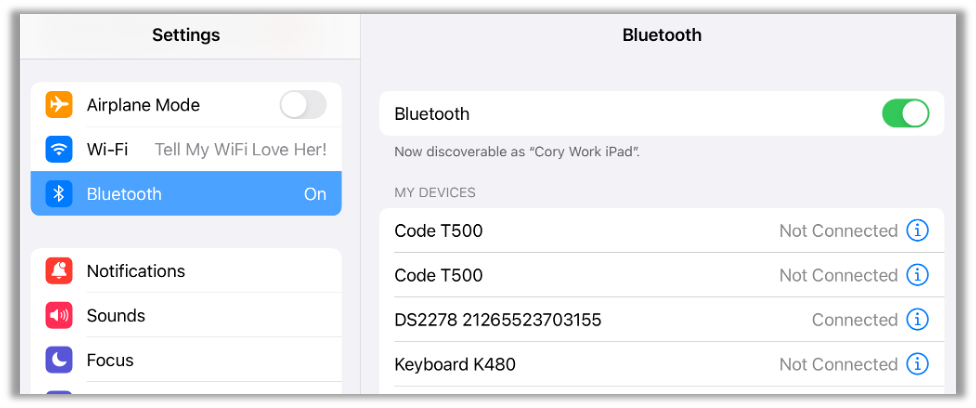
Task: Tap first Code T500 Not Connected row
Action: [600, 231]
